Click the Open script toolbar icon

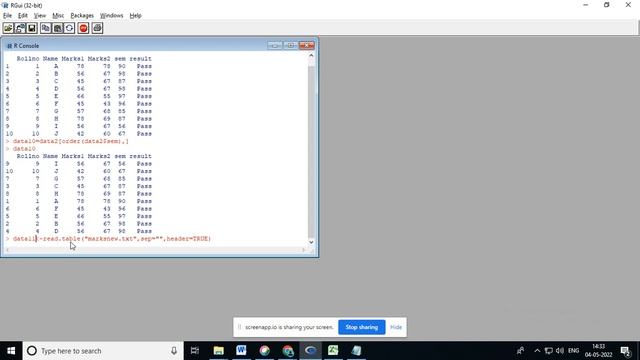pos(8,28)
